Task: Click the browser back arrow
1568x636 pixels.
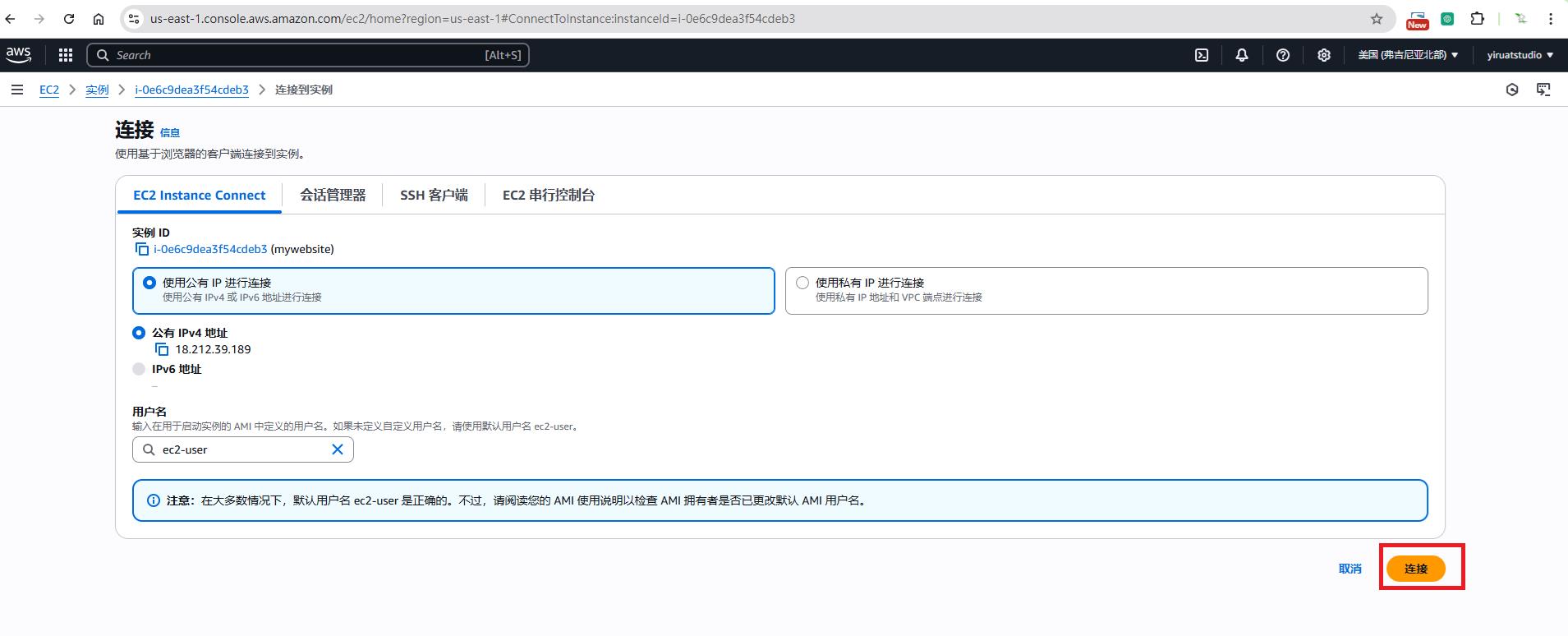Action: click(11, 19)
